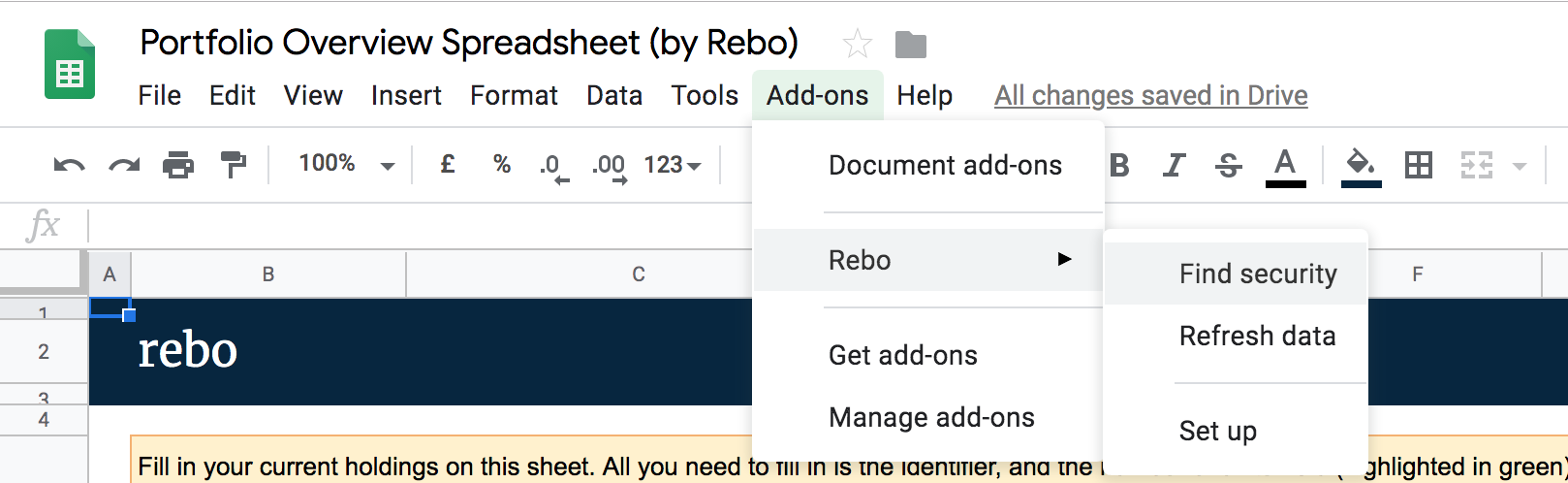Click the rebo logo text in sheet

pos(188,350)
